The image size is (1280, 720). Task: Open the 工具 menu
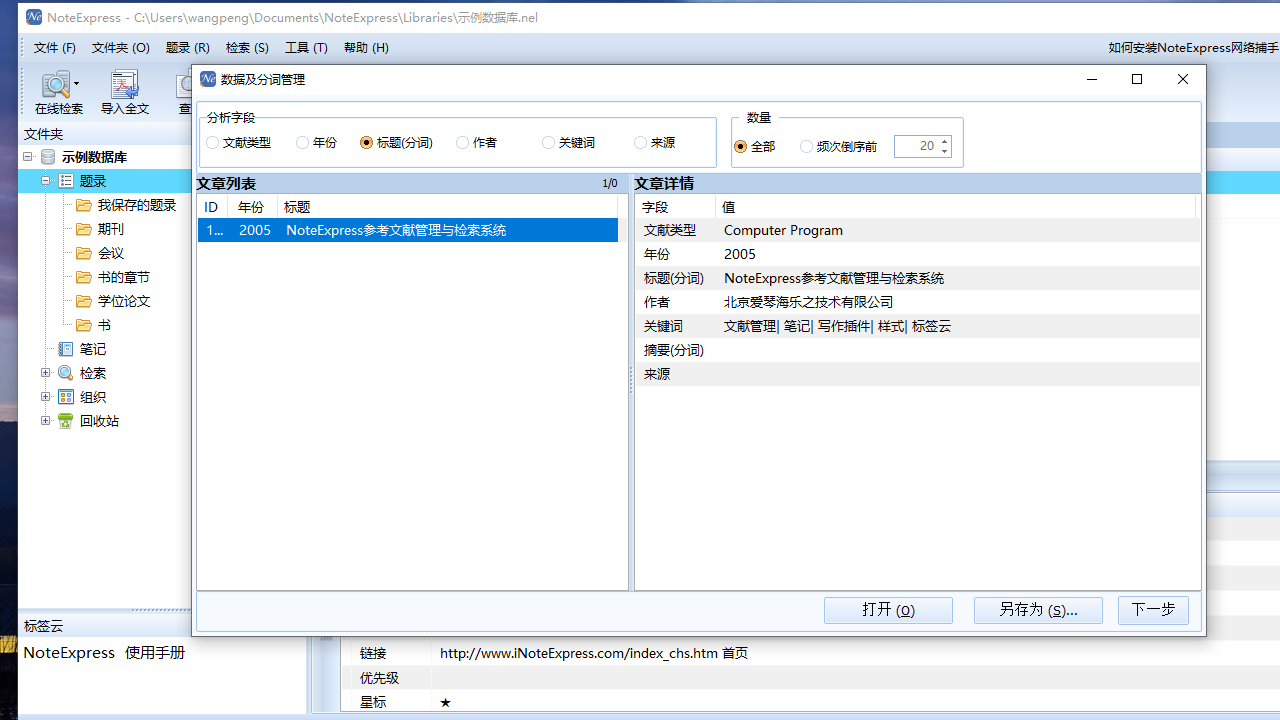[306, 47]
